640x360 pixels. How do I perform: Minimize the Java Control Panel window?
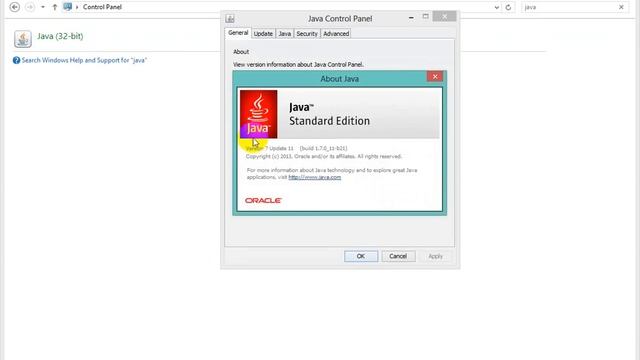click(411, 18)
